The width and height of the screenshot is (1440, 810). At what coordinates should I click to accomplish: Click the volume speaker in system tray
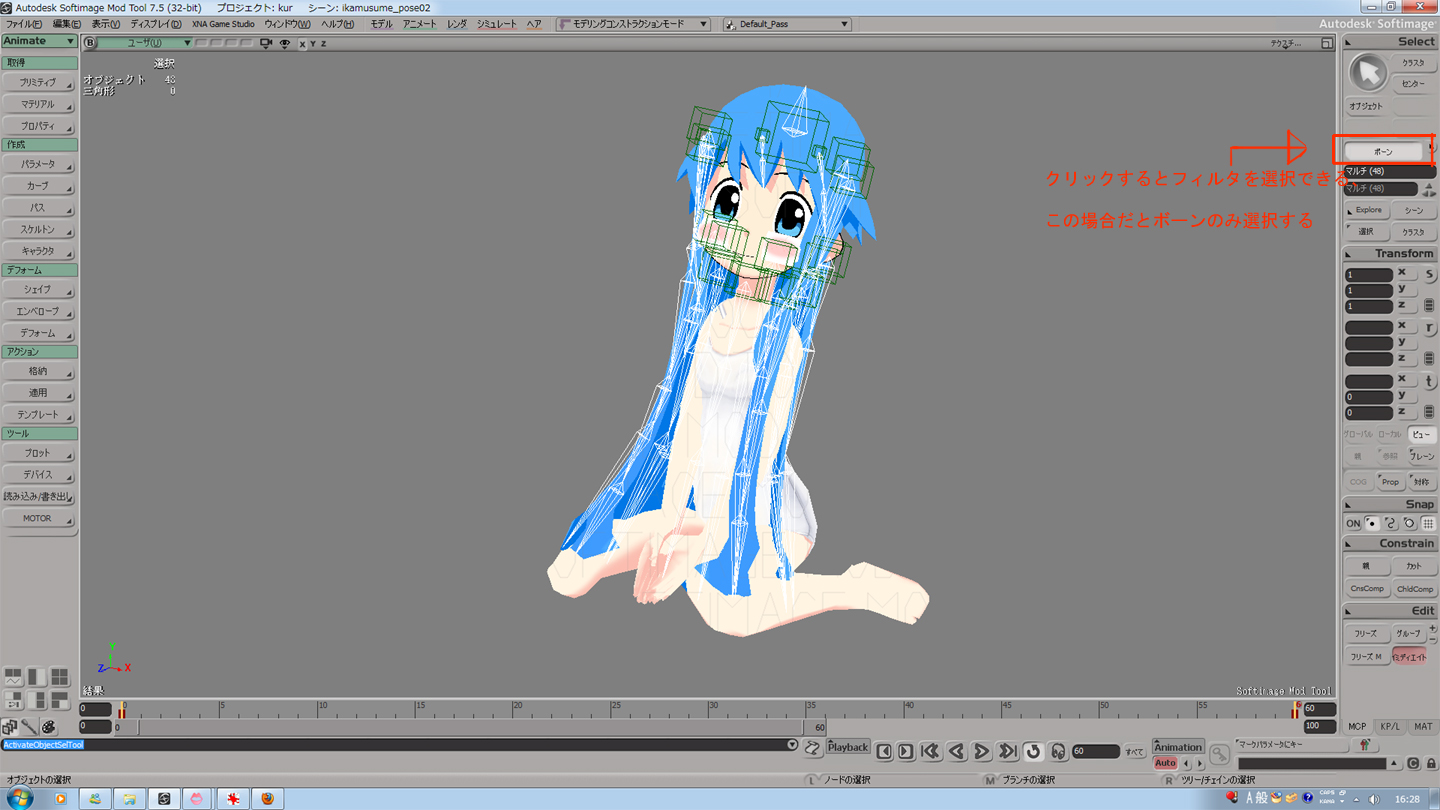(1373, 799)
